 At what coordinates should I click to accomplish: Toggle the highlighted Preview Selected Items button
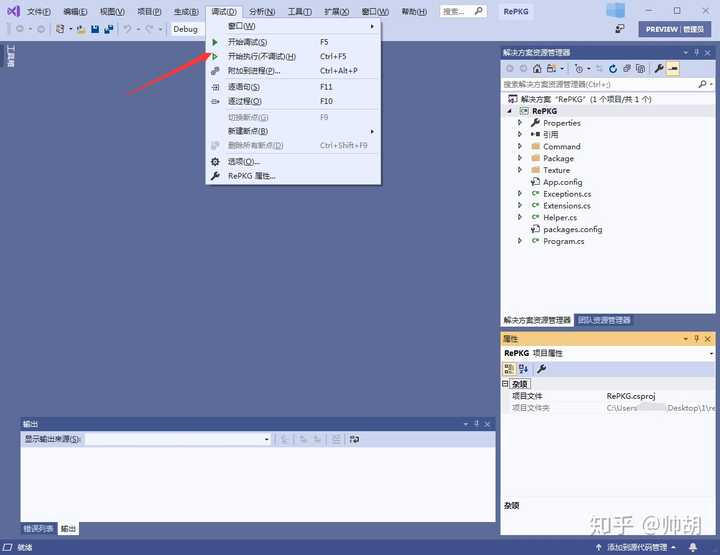673,69
